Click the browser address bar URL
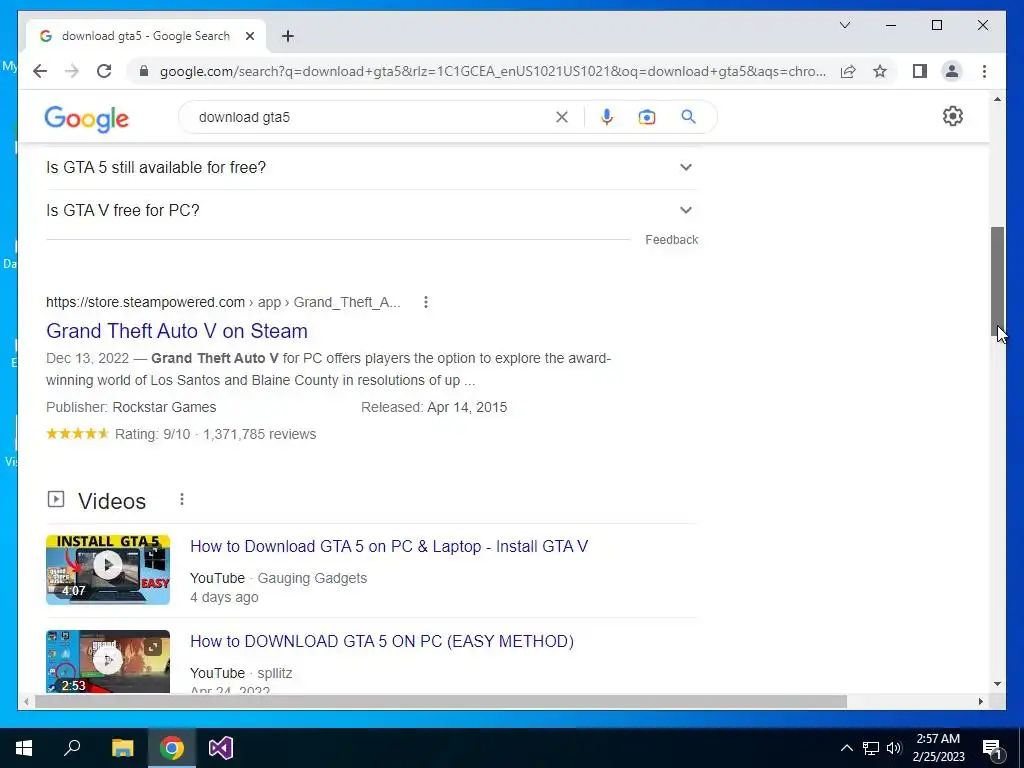1024x768 pixels. click(x=493, y=71)
